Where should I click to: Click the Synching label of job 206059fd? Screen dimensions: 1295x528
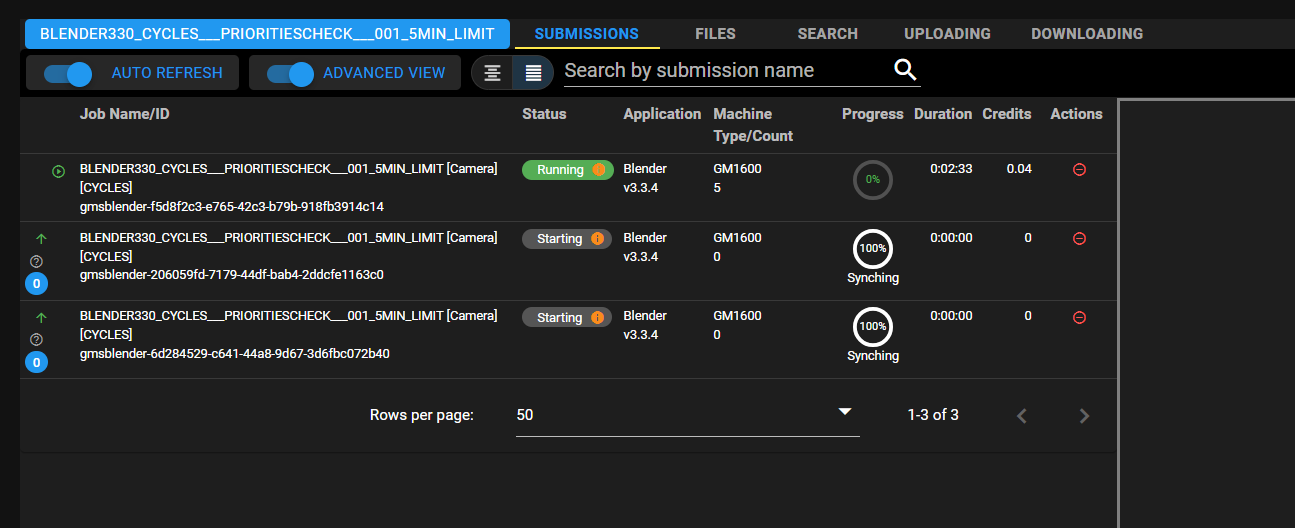pyautogui.click(x=873, y=278)
